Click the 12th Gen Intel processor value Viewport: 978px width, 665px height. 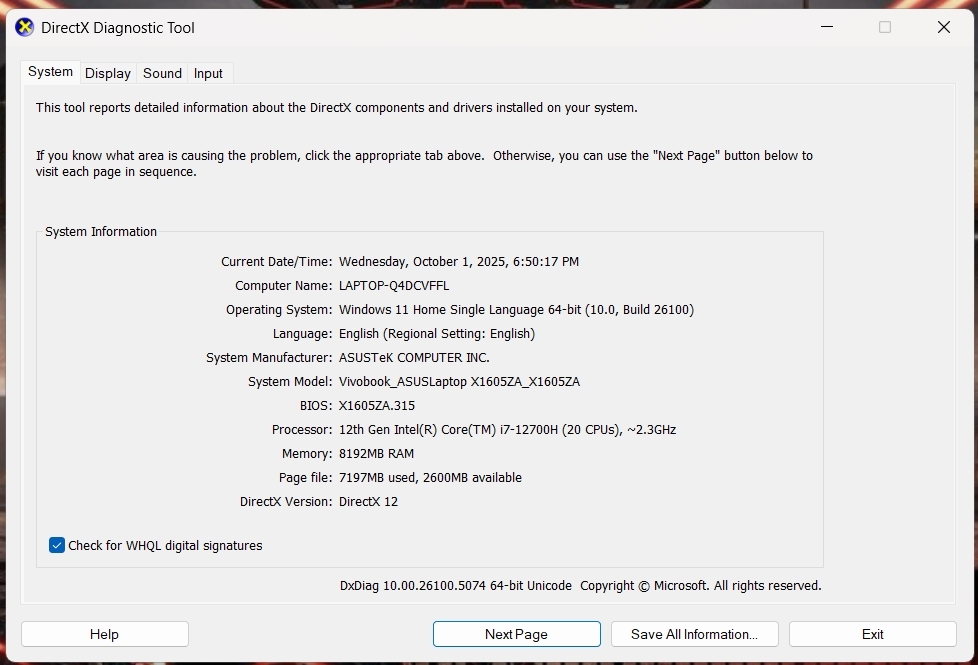click(x=507, y=430)
